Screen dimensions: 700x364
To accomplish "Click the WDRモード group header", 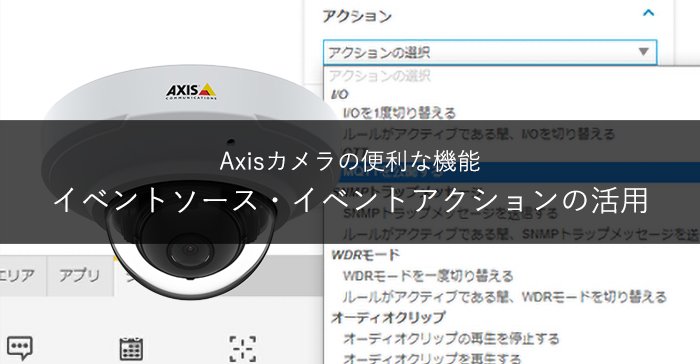I will coord(365,255).
